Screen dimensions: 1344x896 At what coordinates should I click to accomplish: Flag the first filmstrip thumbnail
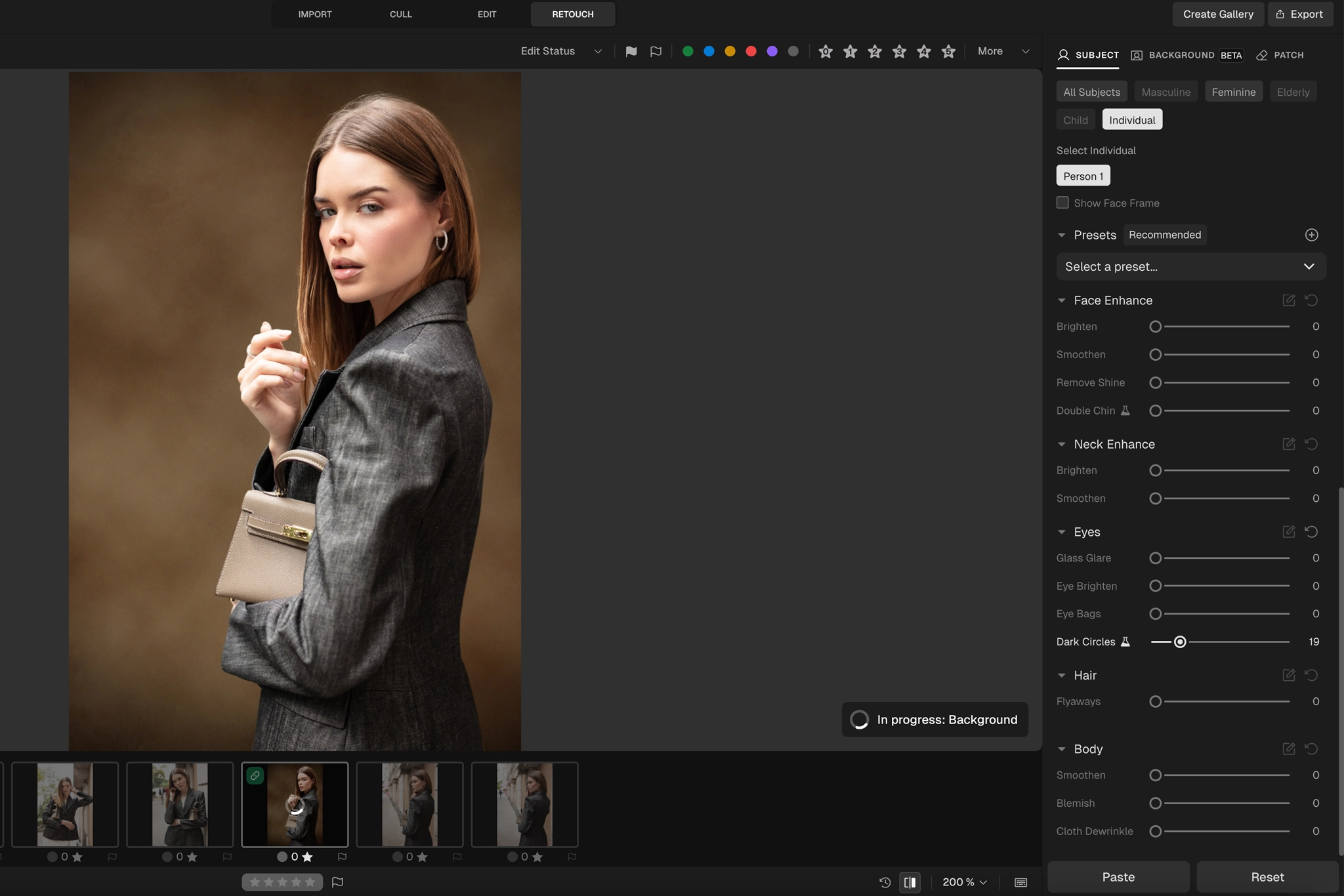(112, 857)
